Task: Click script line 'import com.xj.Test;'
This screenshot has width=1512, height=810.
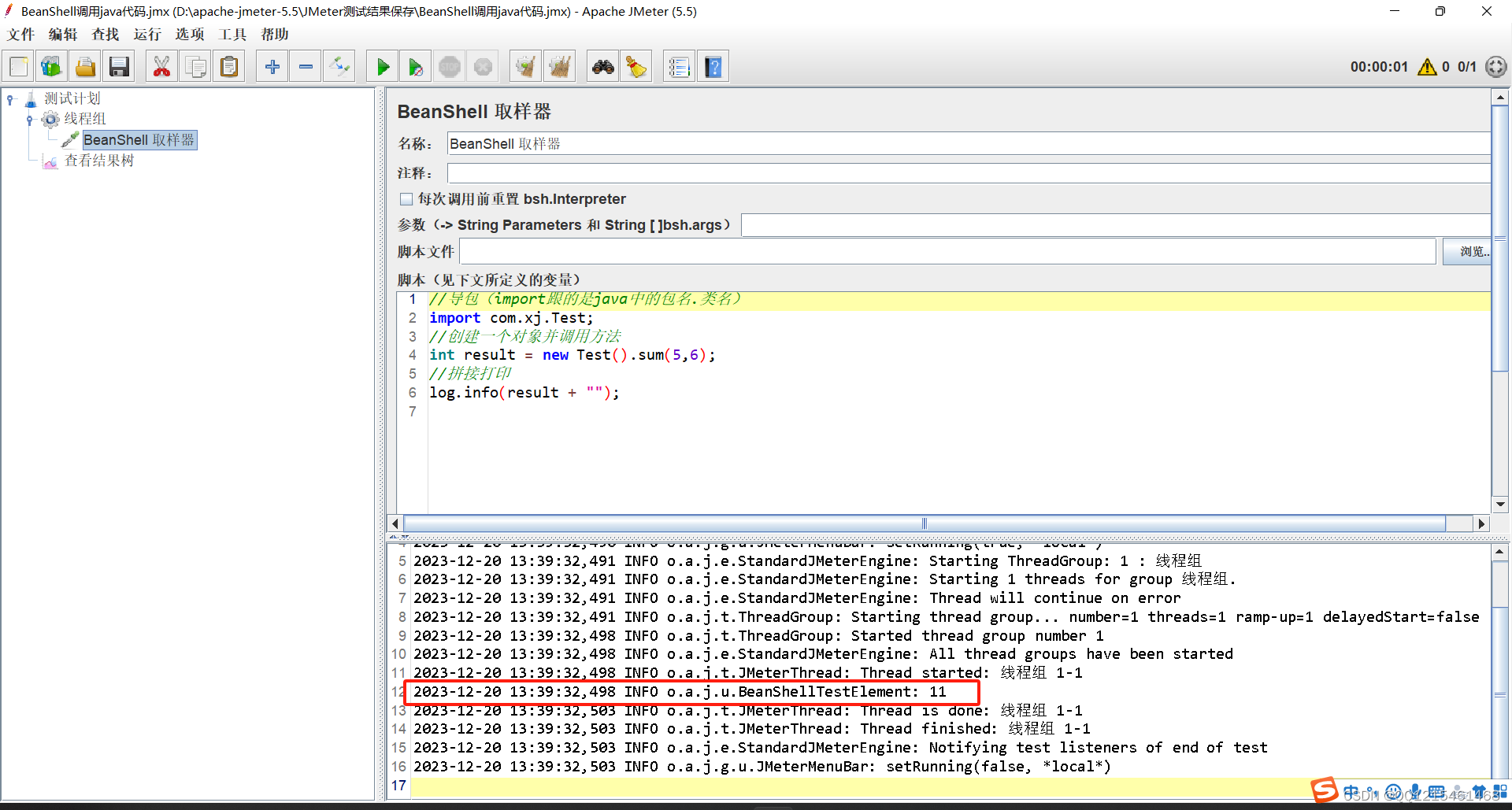Action: point(512,318)
